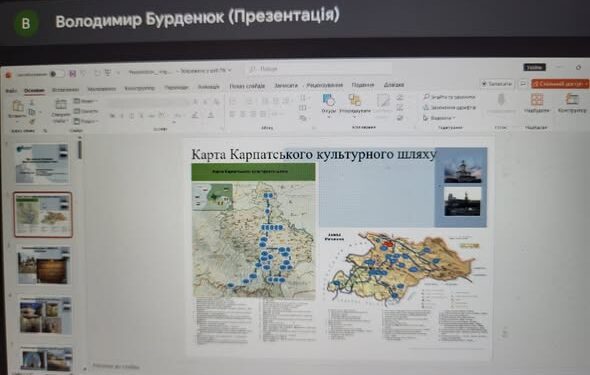The height and width of the screenshot is (375, 590).
Task: Click the bulleted list icon
Action: point(233,101)
